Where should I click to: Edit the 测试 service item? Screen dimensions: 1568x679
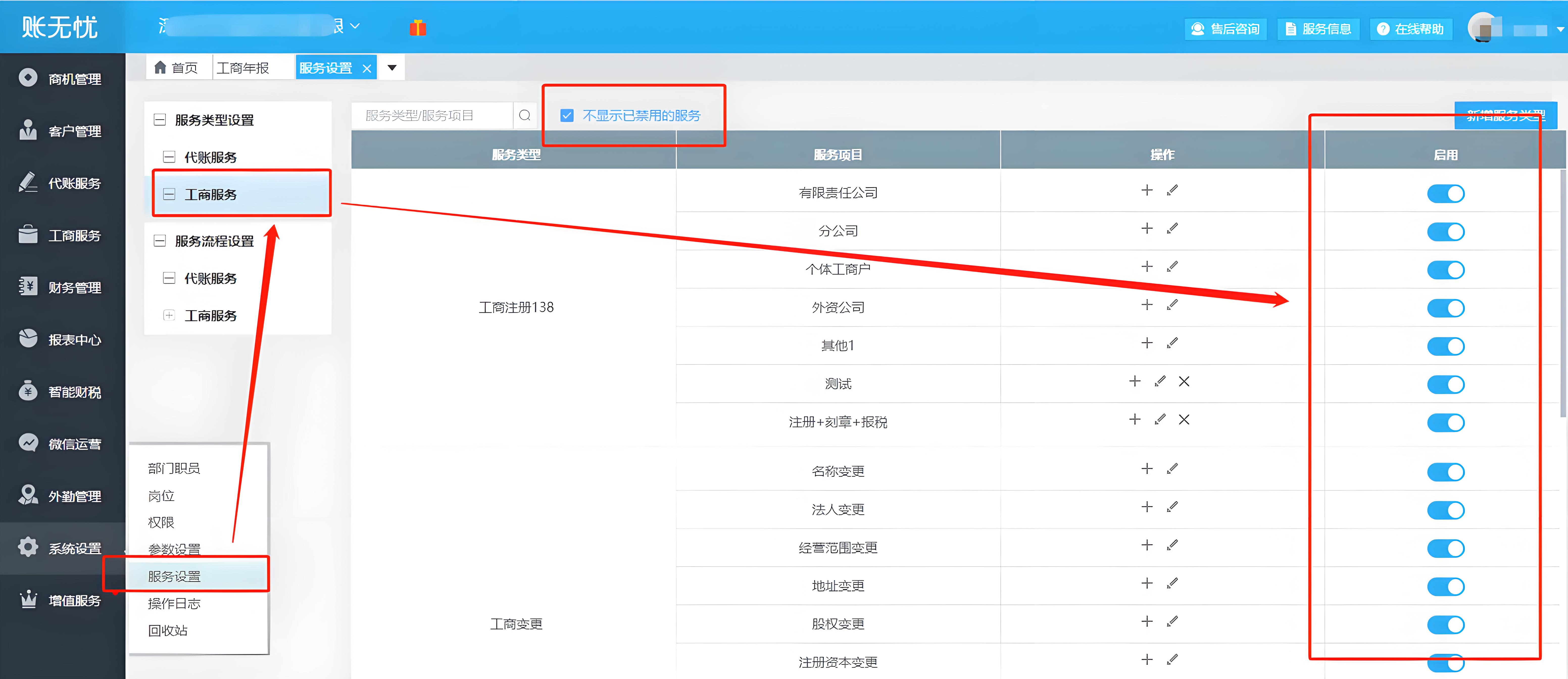pos(1160,381)
